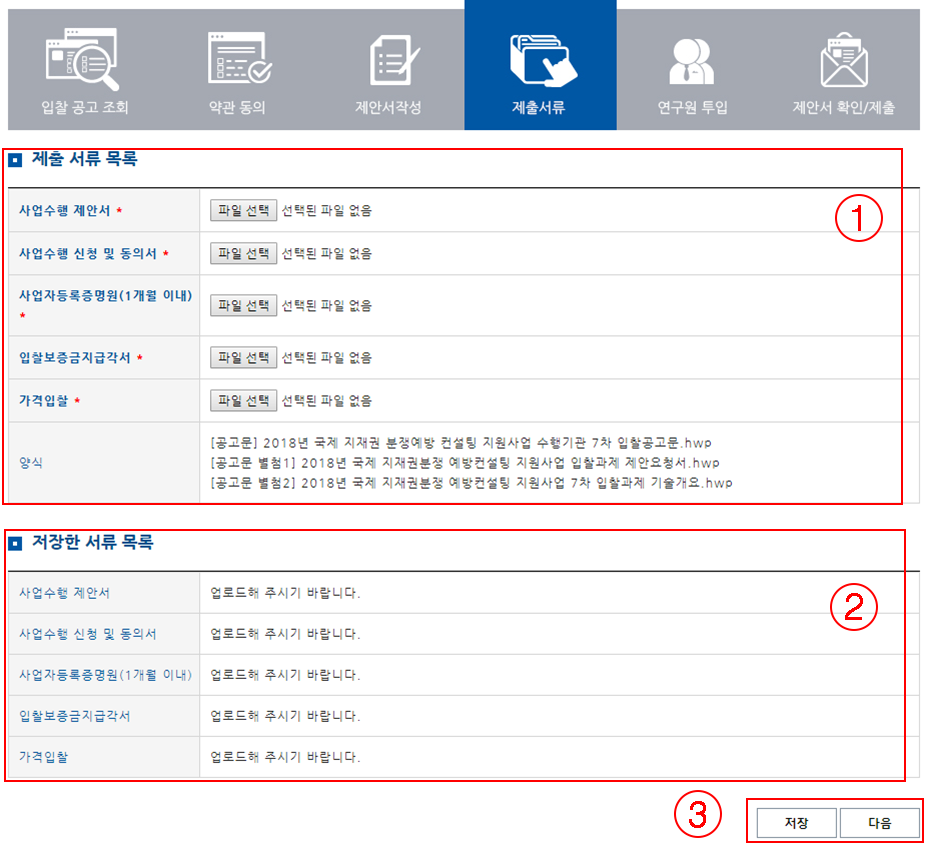
Task: Choose file for 가격입찰
Action: point(243,401)
